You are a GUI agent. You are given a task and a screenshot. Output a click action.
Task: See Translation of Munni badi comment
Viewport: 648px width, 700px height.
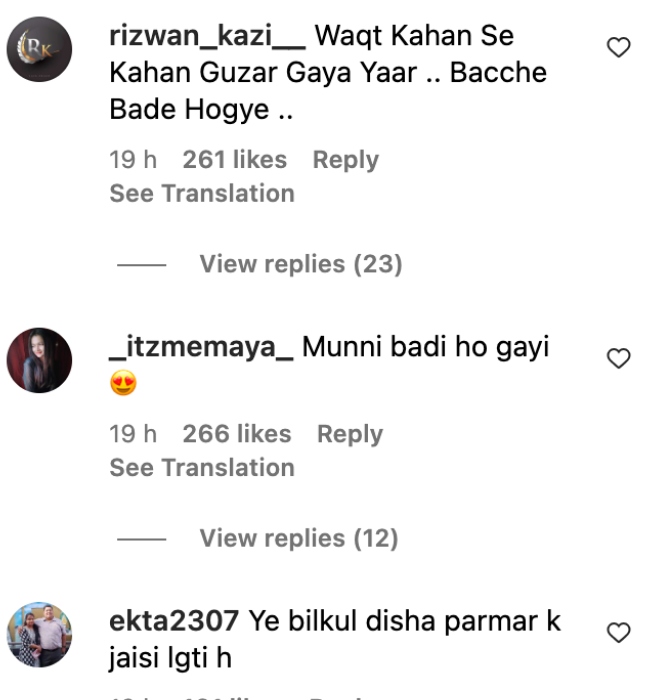click(x=202, y=467)
